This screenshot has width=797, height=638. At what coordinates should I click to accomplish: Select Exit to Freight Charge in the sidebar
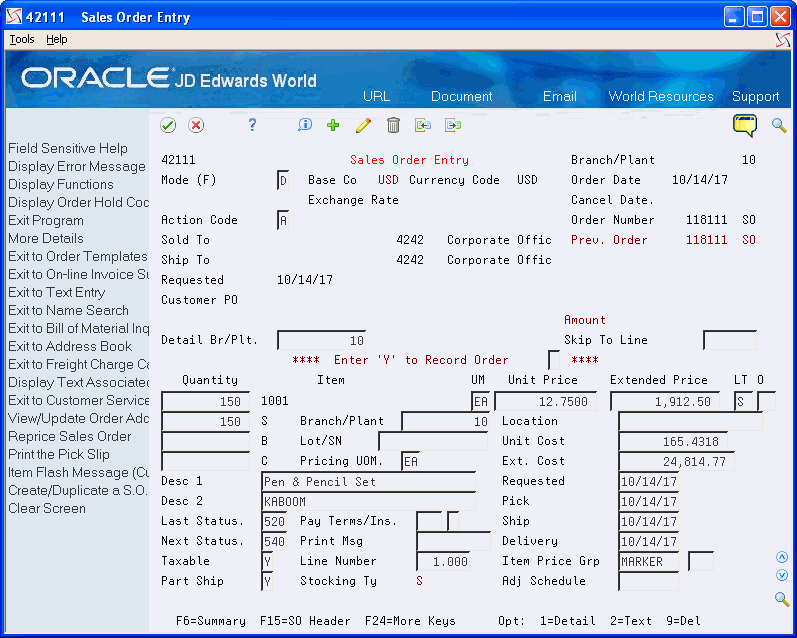click(x=79, y=364)
